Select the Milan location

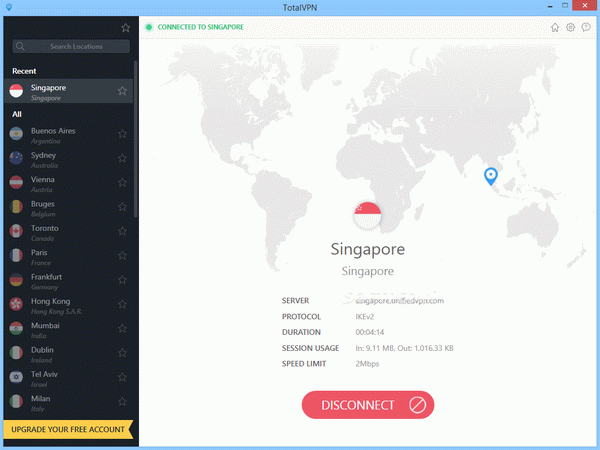68,401
